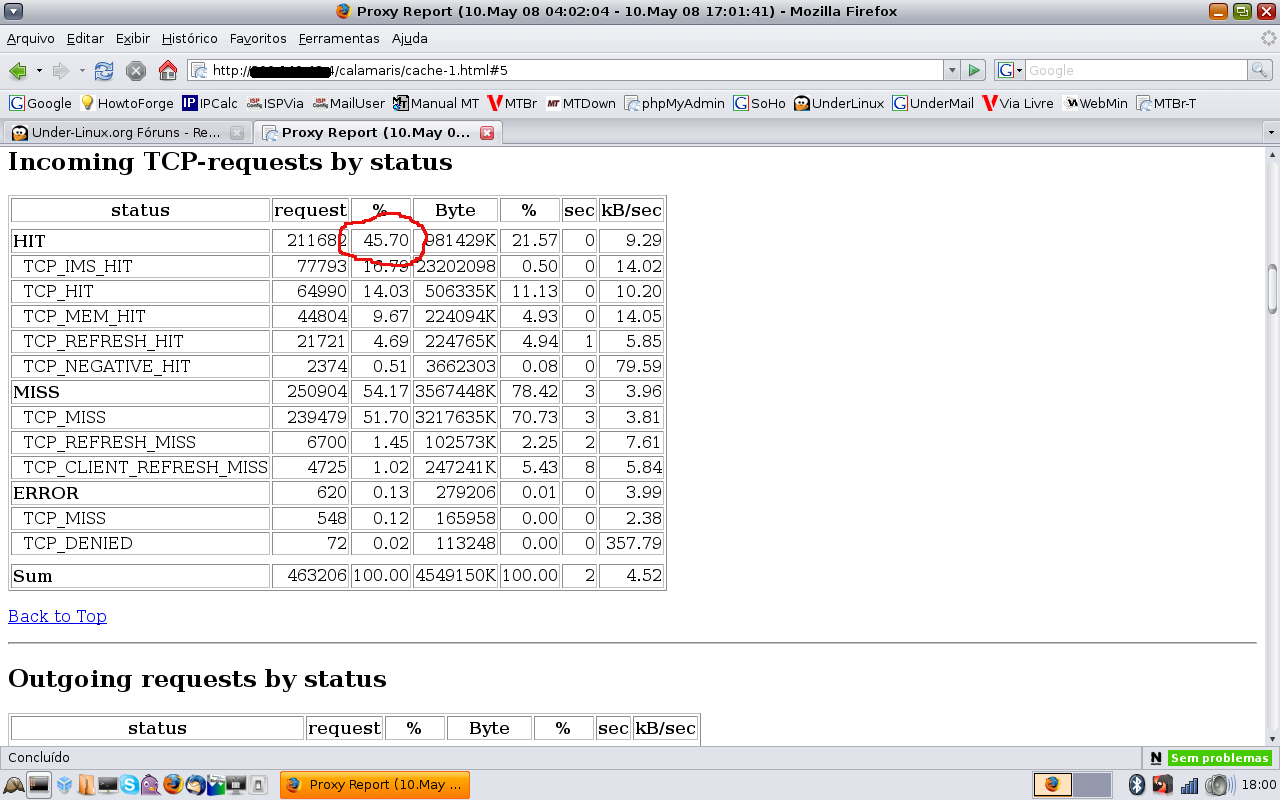Expand the URL bar history dropdown
Viewport: 1280px width, 800px height.
951,70
